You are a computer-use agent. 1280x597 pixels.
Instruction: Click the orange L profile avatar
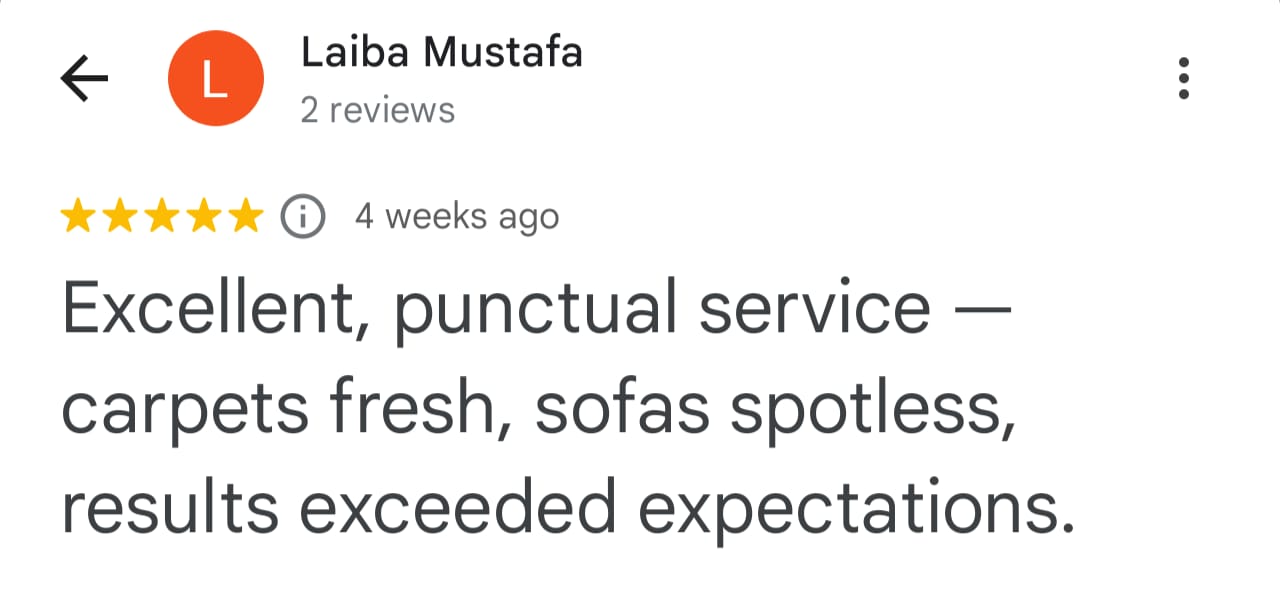pos(215,79)
